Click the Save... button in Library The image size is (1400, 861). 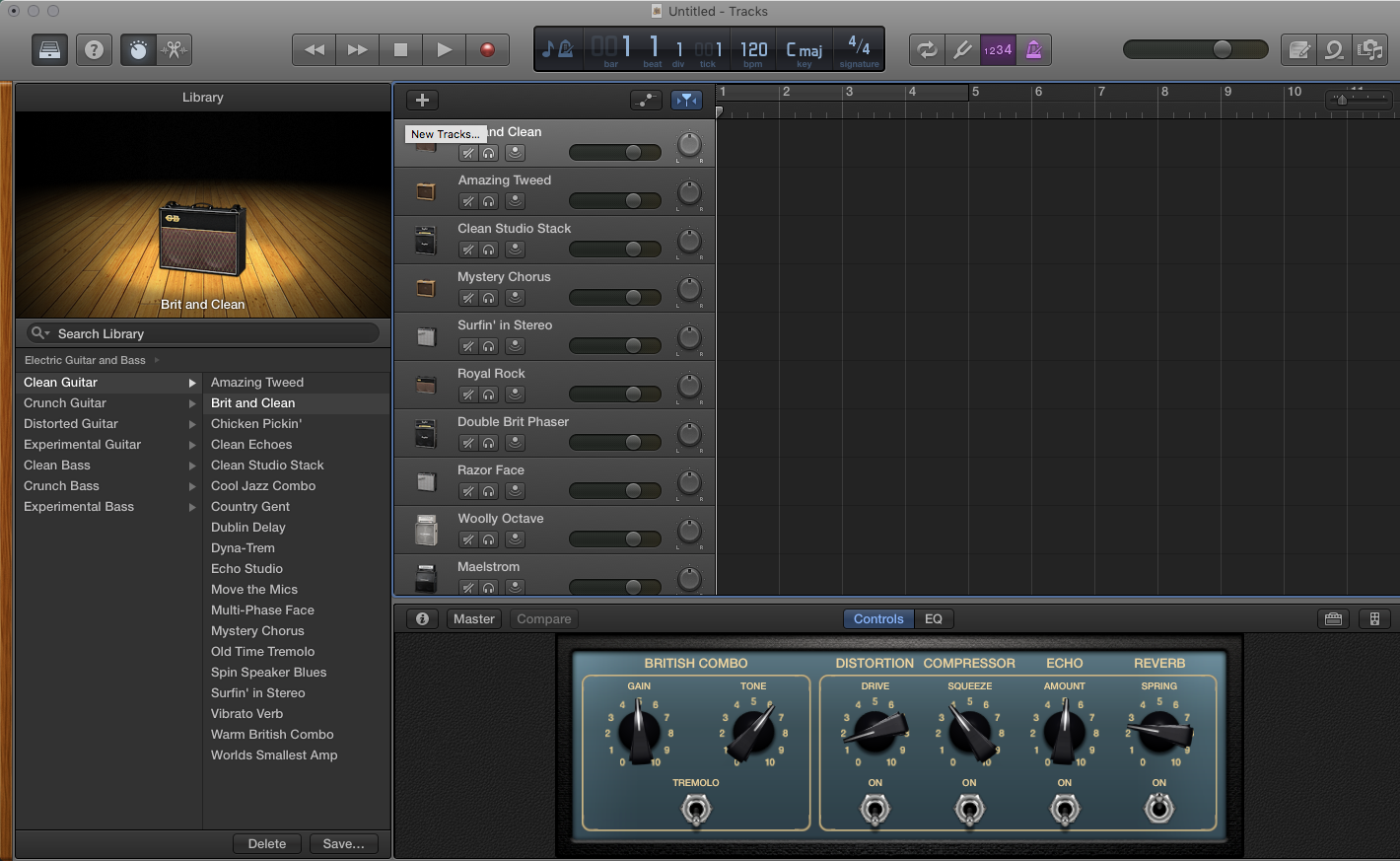343,844
